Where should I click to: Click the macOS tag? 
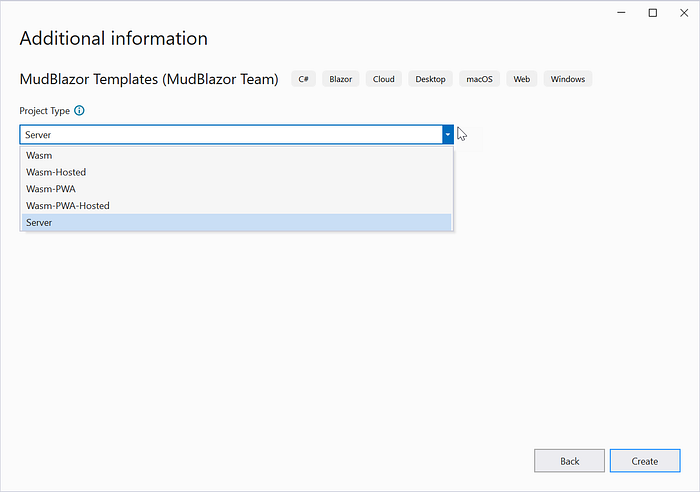[479, 79]
